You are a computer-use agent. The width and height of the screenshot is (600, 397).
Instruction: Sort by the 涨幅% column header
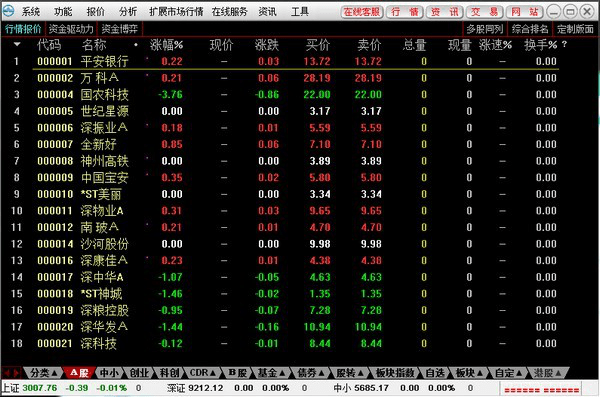(166, 45)
